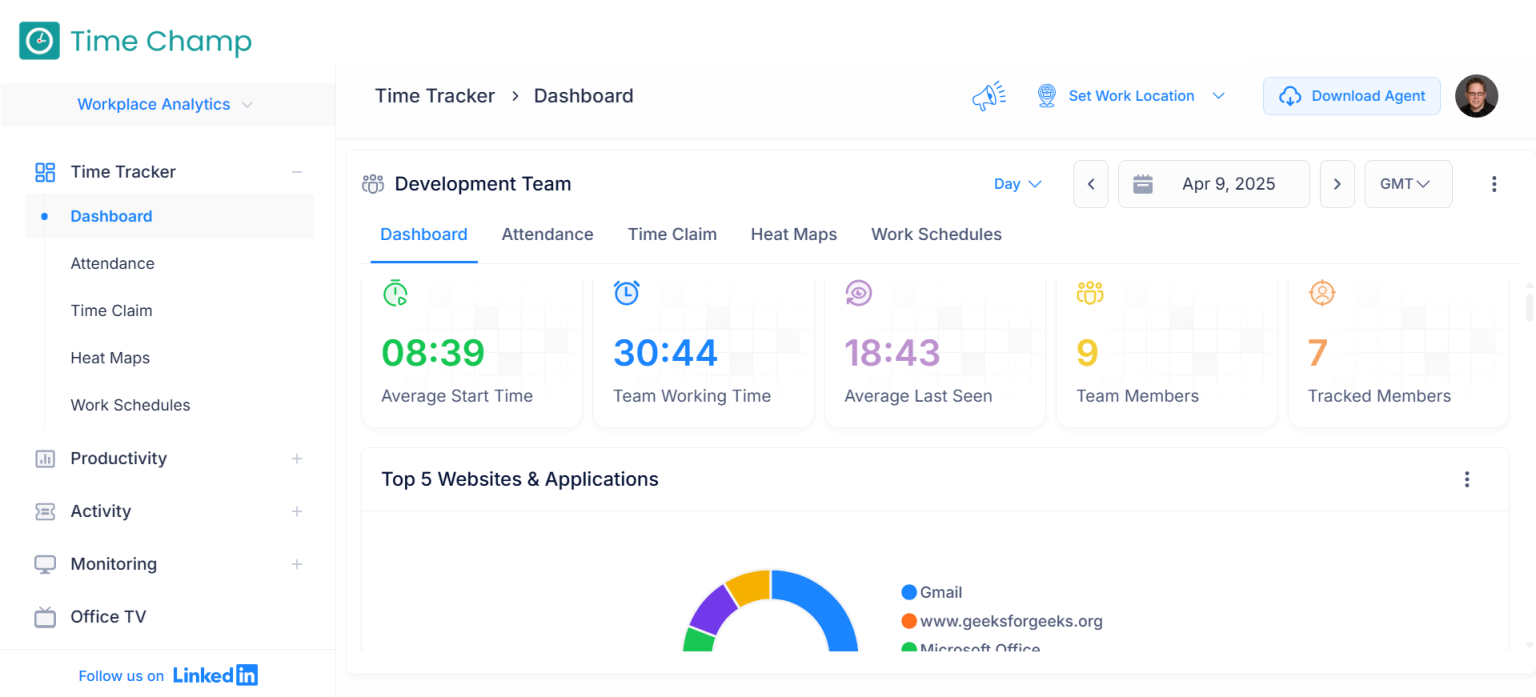Click the announcements megaphone icon
The width and height of the screenshot is (1536, 697).
[x=988, y=95]
